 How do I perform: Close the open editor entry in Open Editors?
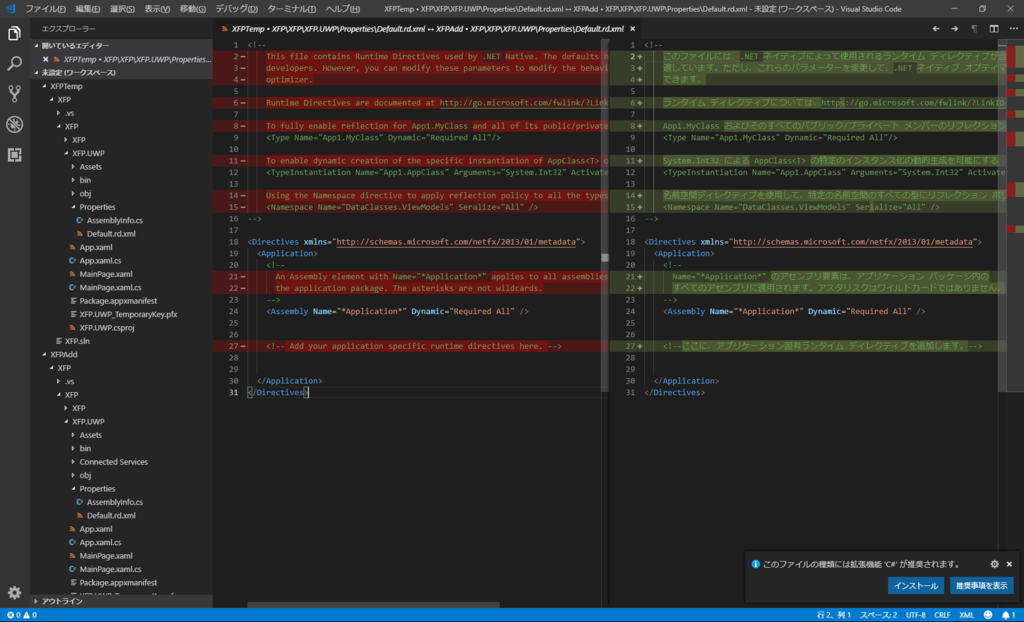[46, 59]
